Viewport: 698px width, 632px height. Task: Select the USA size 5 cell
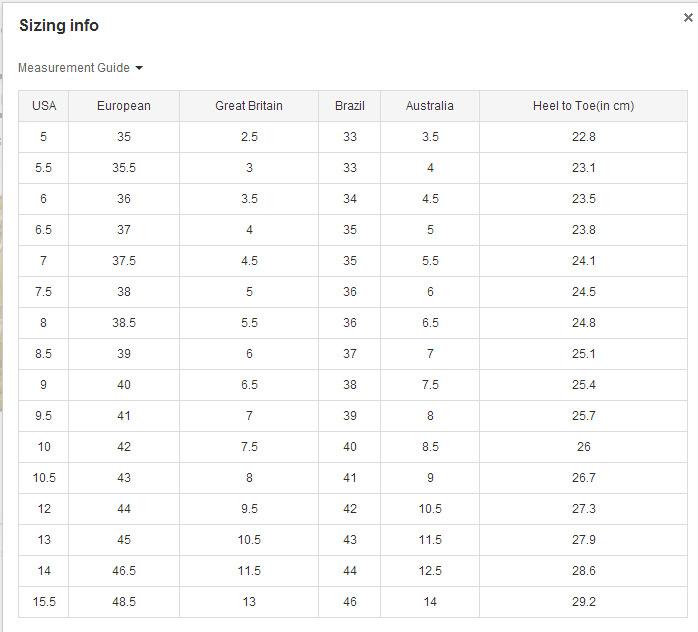(x=44, y=137)
